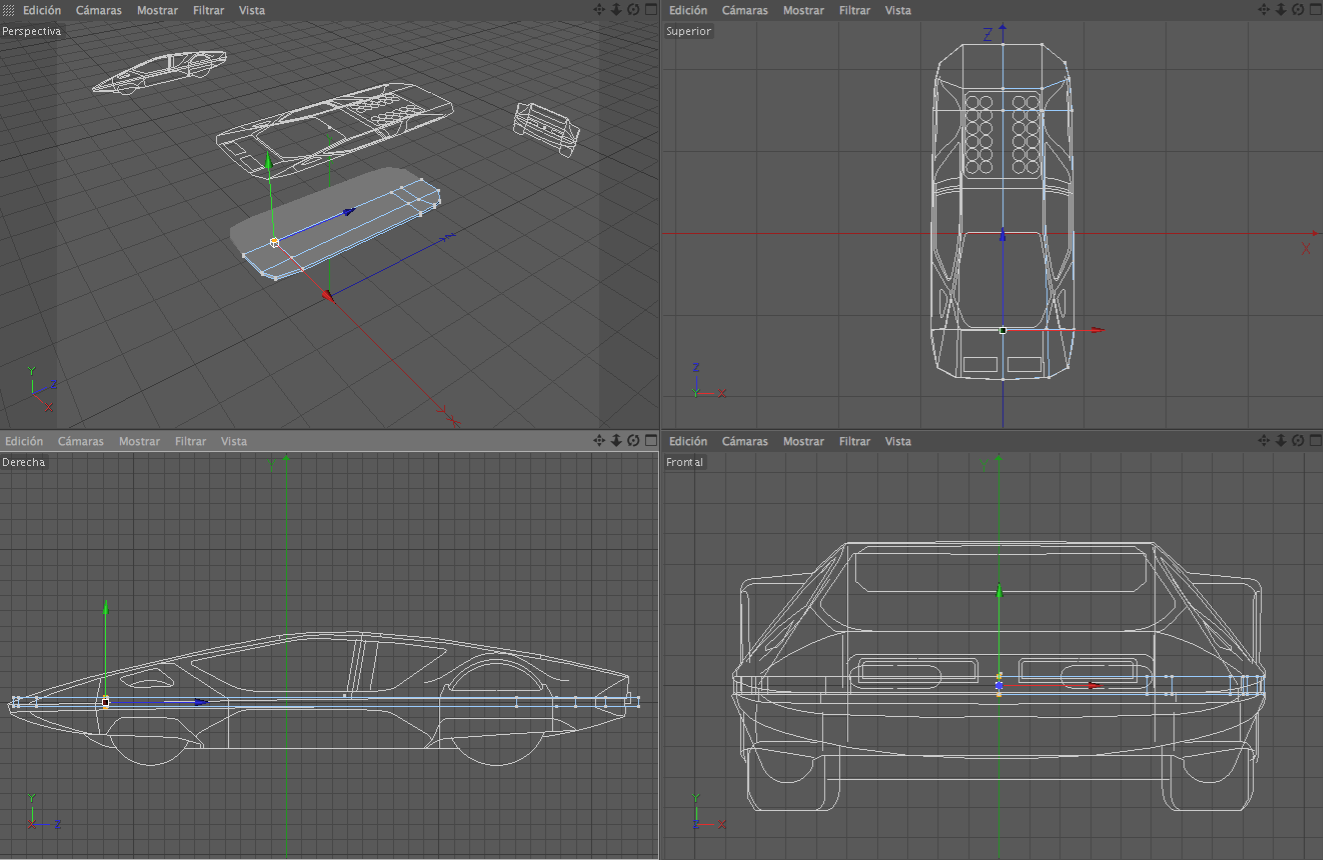Open the Filtrar dropdown in Derecha viewport

190,441
